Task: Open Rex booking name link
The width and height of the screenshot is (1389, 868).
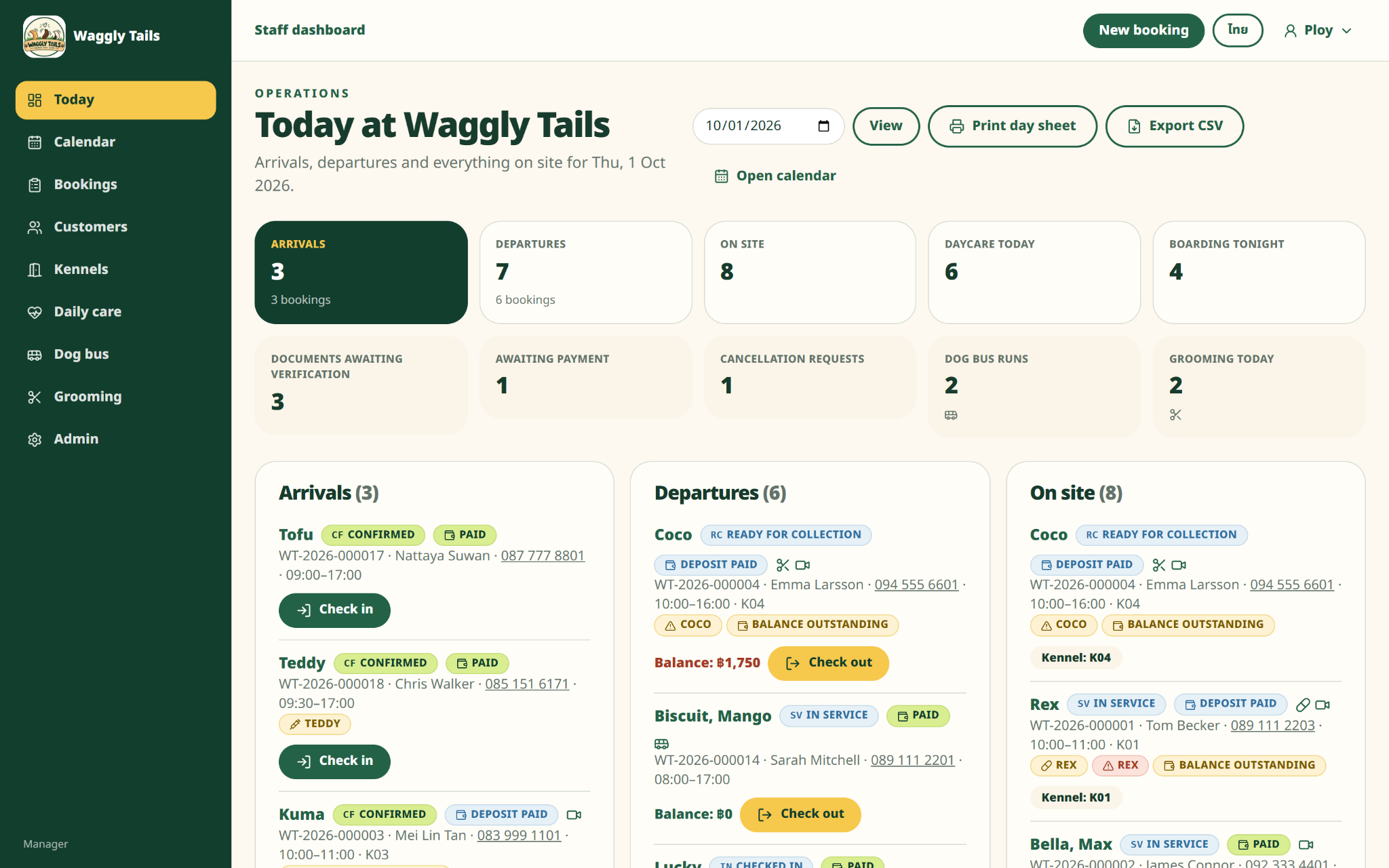Action: pos(1044,705)
